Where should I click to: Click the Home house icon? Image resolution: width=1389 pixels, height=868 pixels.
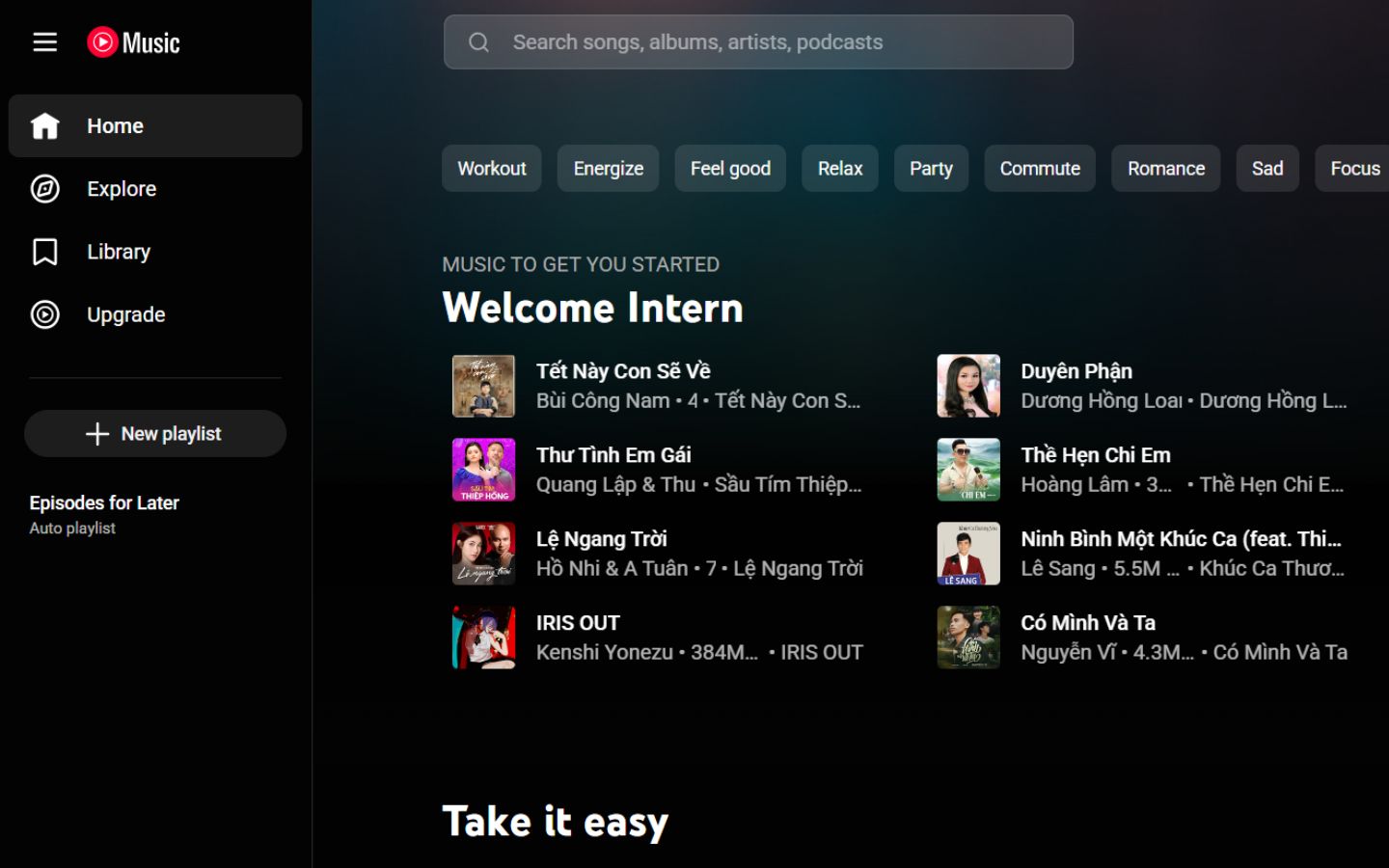pyautogui.click(x=45, y=126)
